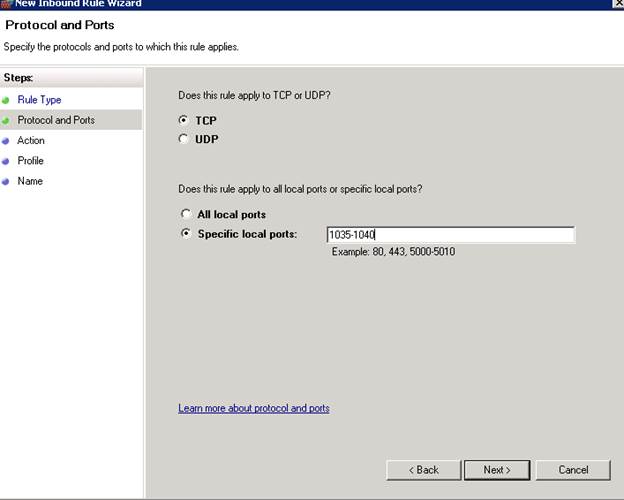Screen dimensions: 624x500
Task: Proceed with the Next button
Action: click(497, 469)
